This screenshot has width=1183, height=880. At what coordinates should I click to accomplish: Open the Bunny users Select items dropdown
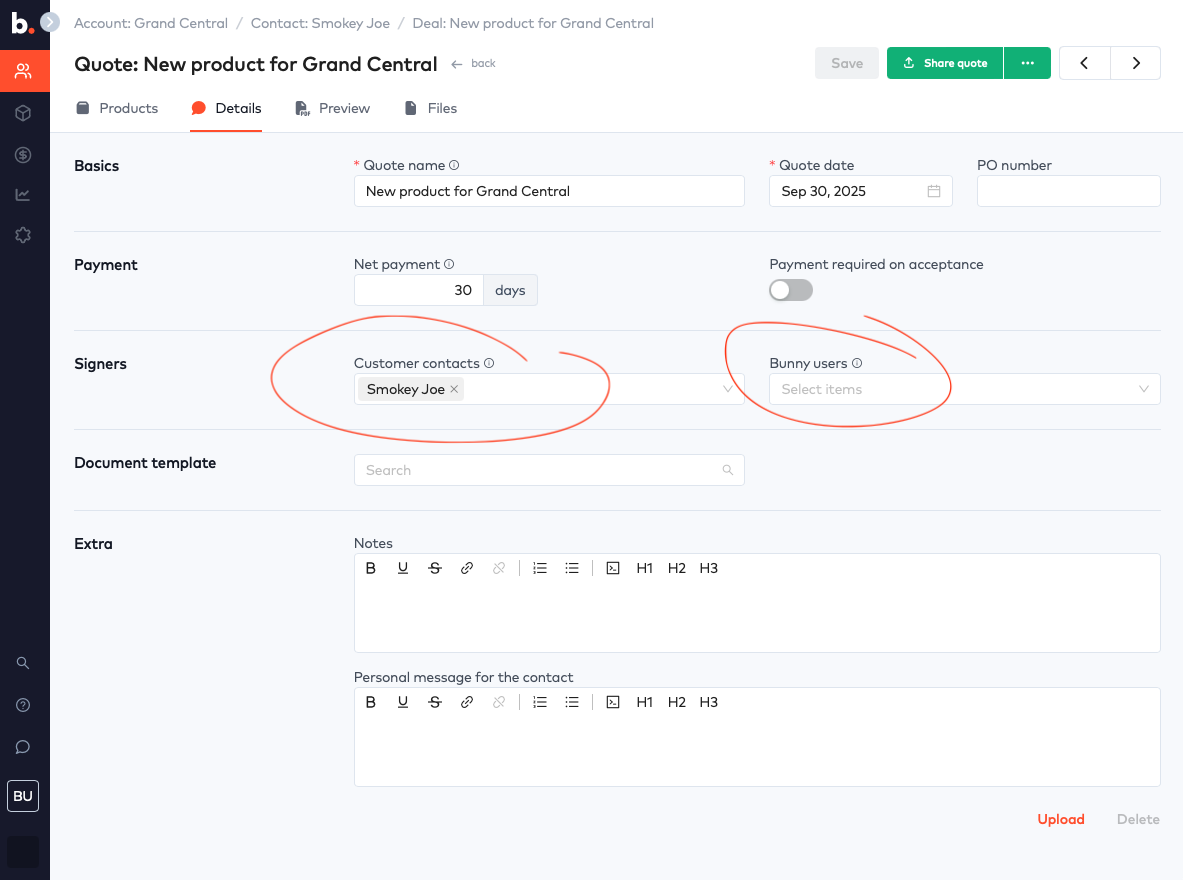964,389
